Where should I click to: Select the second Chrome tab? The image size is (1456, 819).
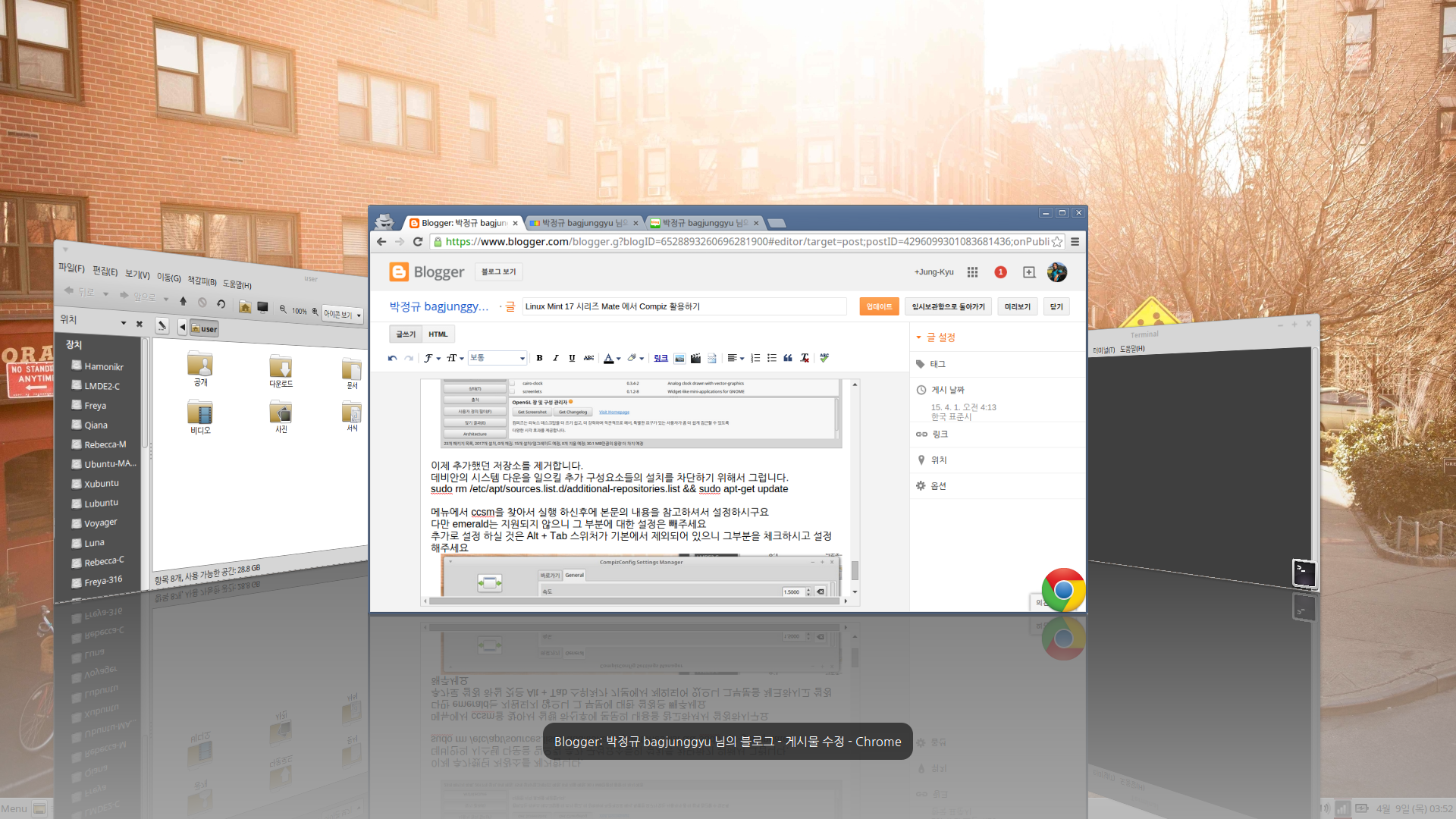(583, 223)
